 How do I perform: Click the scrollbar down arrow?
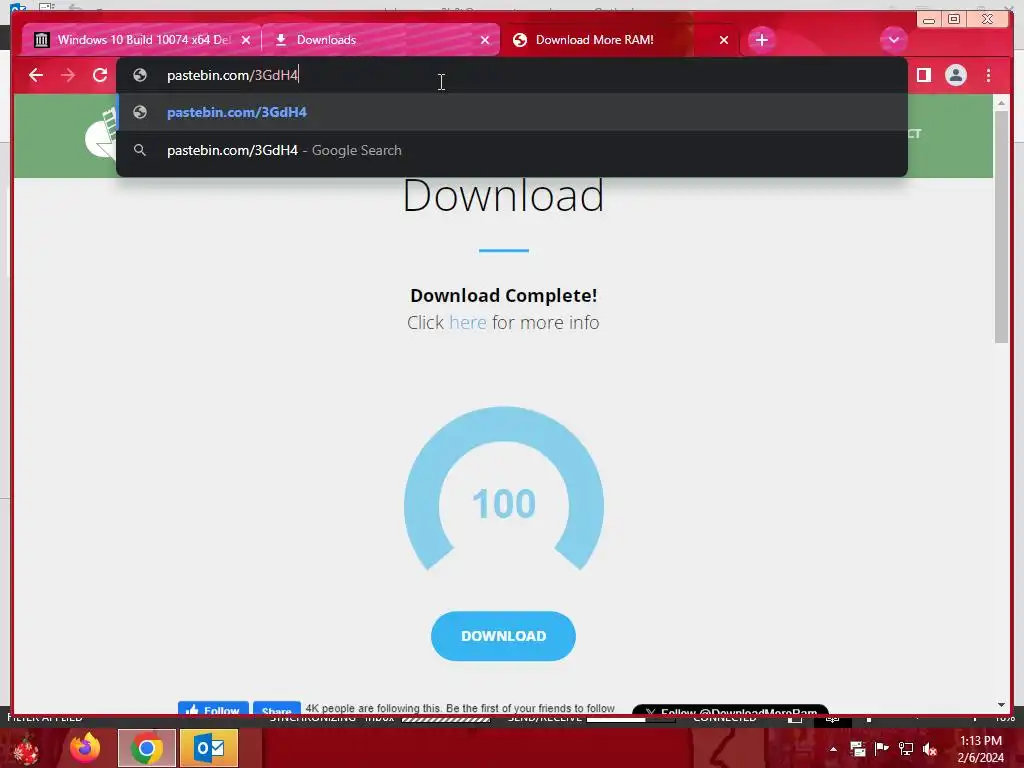tap(1001, 705)
